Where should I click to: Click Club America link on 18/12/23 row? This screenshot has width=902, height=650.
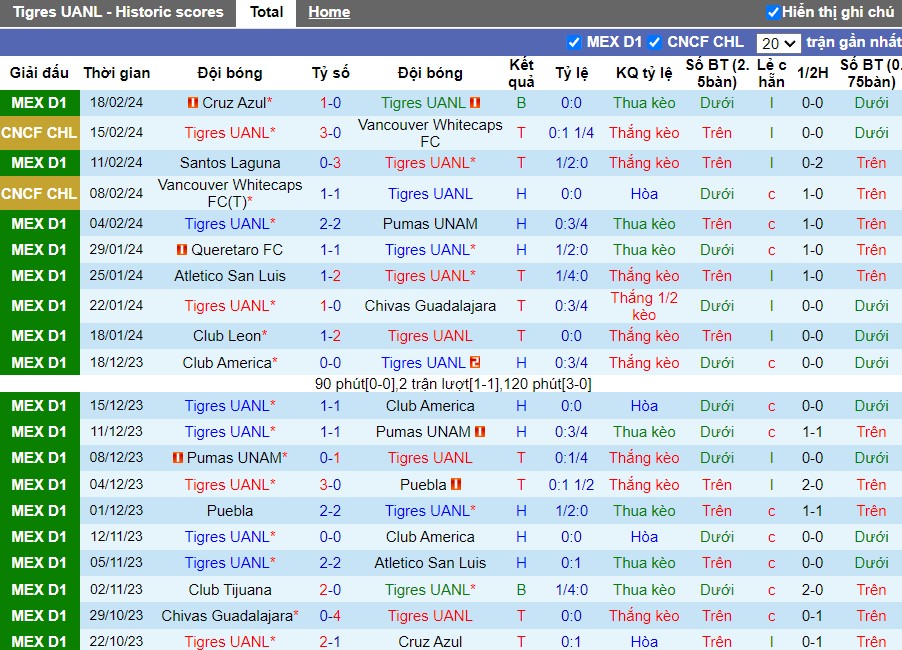coord(227,362)
